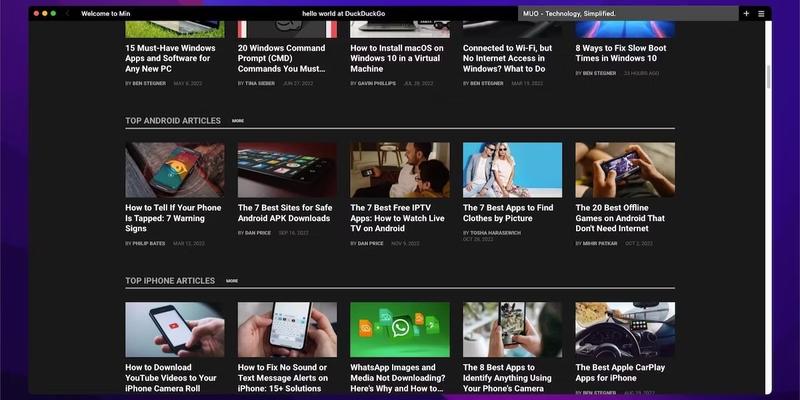Click author Dan Price under APK Downloads article

(x=258, y=233)
